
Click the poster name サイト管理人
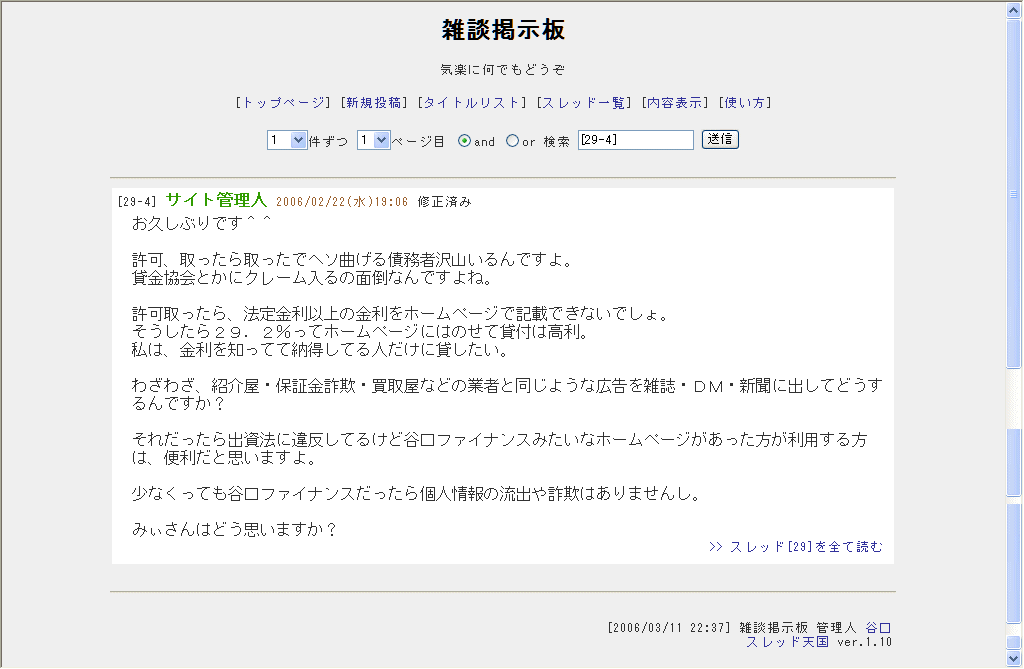(x=216, y=200)
